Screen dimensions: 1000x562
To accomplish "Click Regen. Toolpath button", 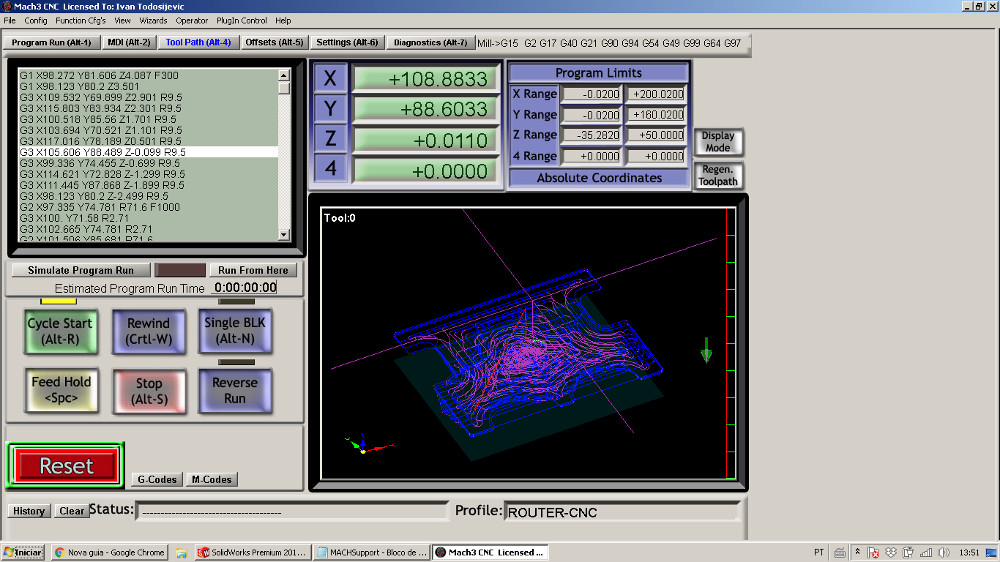I will (717, 175).
